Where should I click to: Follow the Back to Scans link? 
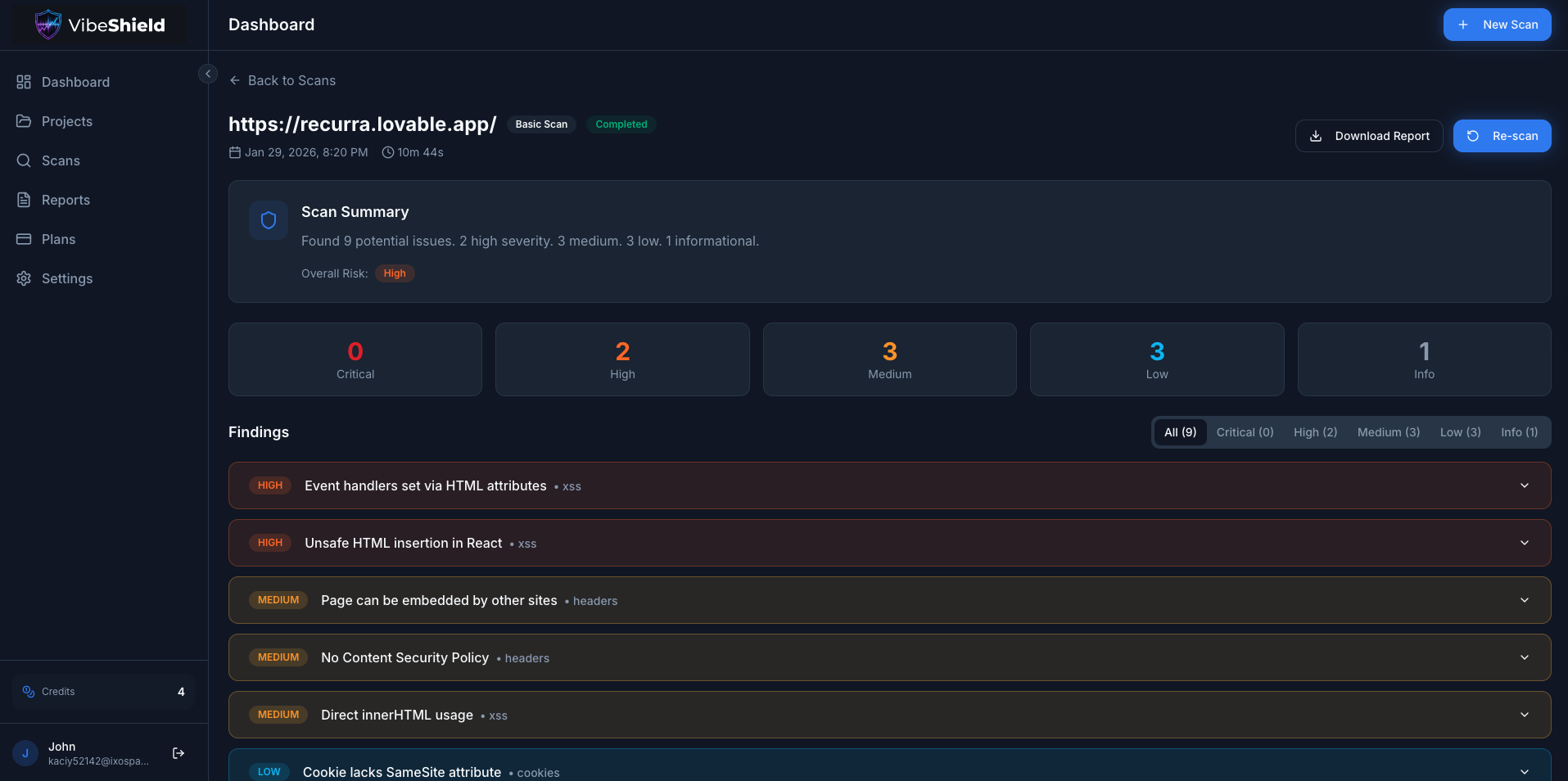coord(282,80)
